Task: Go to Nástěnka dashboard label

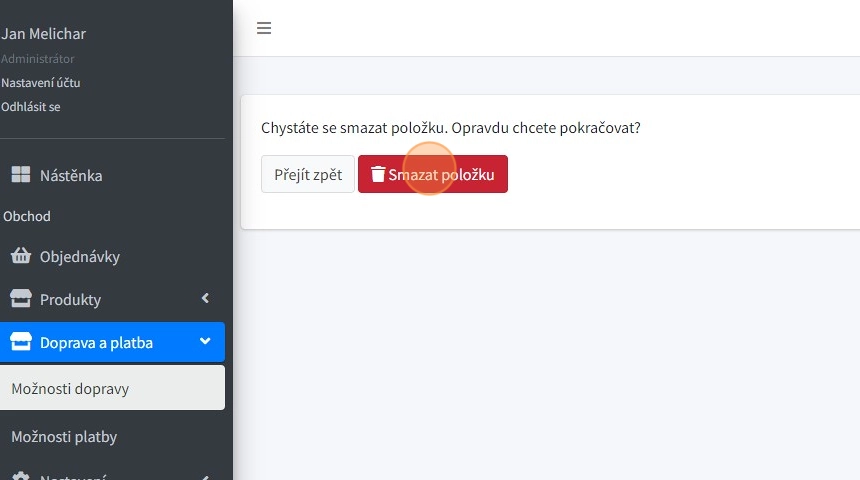Action: (71, 176)
